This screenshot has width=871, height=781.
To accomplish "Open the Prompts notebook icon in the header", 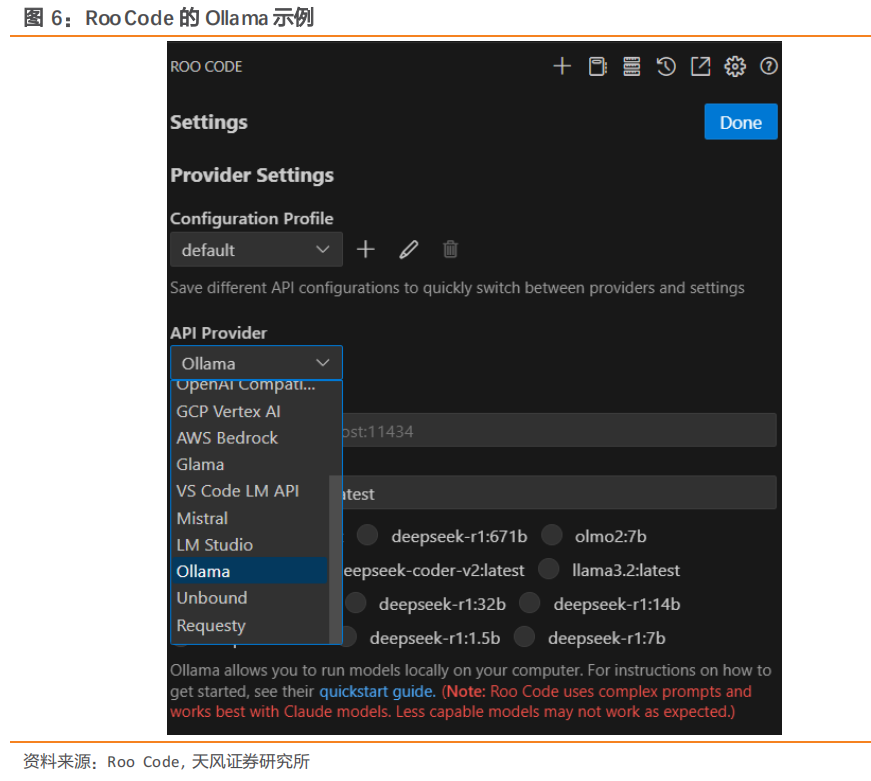I will (597, 66).
